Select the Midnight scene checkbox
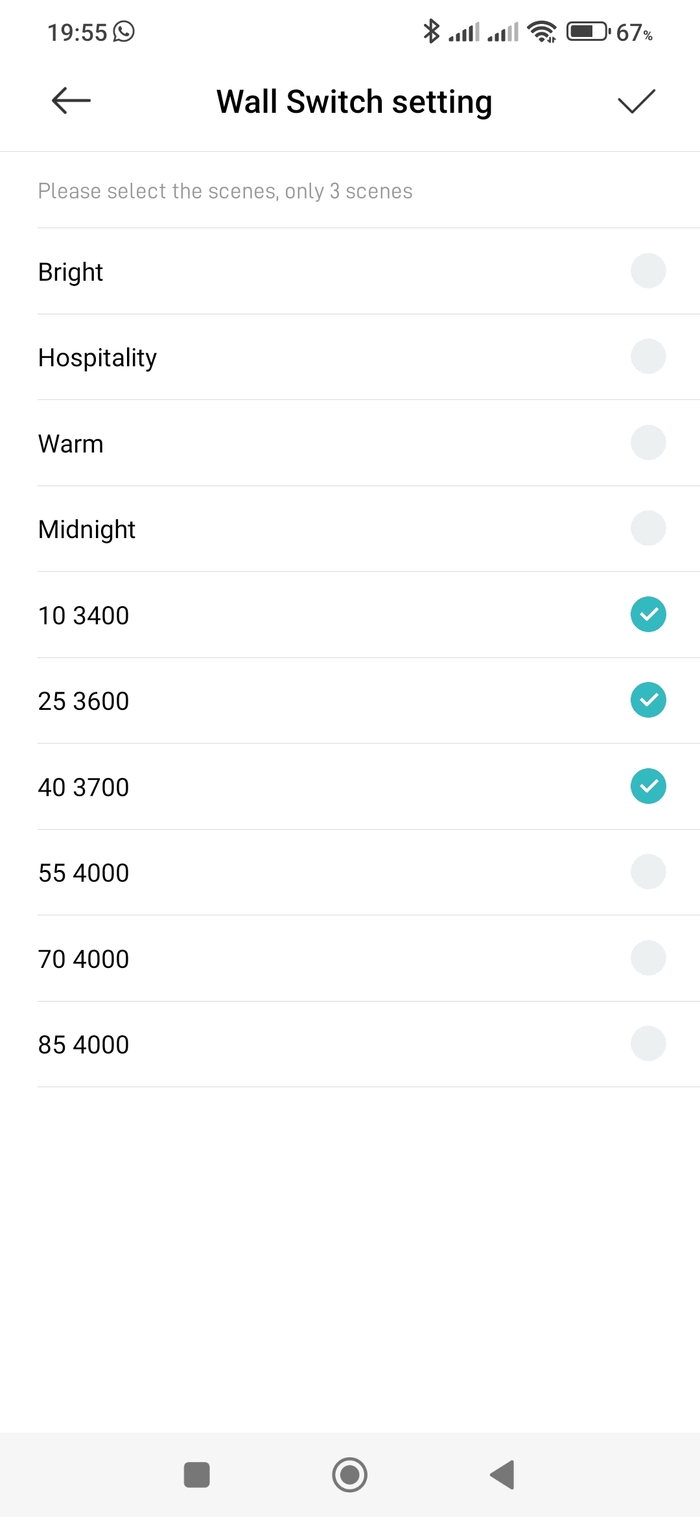 click(x=648, y=529)
